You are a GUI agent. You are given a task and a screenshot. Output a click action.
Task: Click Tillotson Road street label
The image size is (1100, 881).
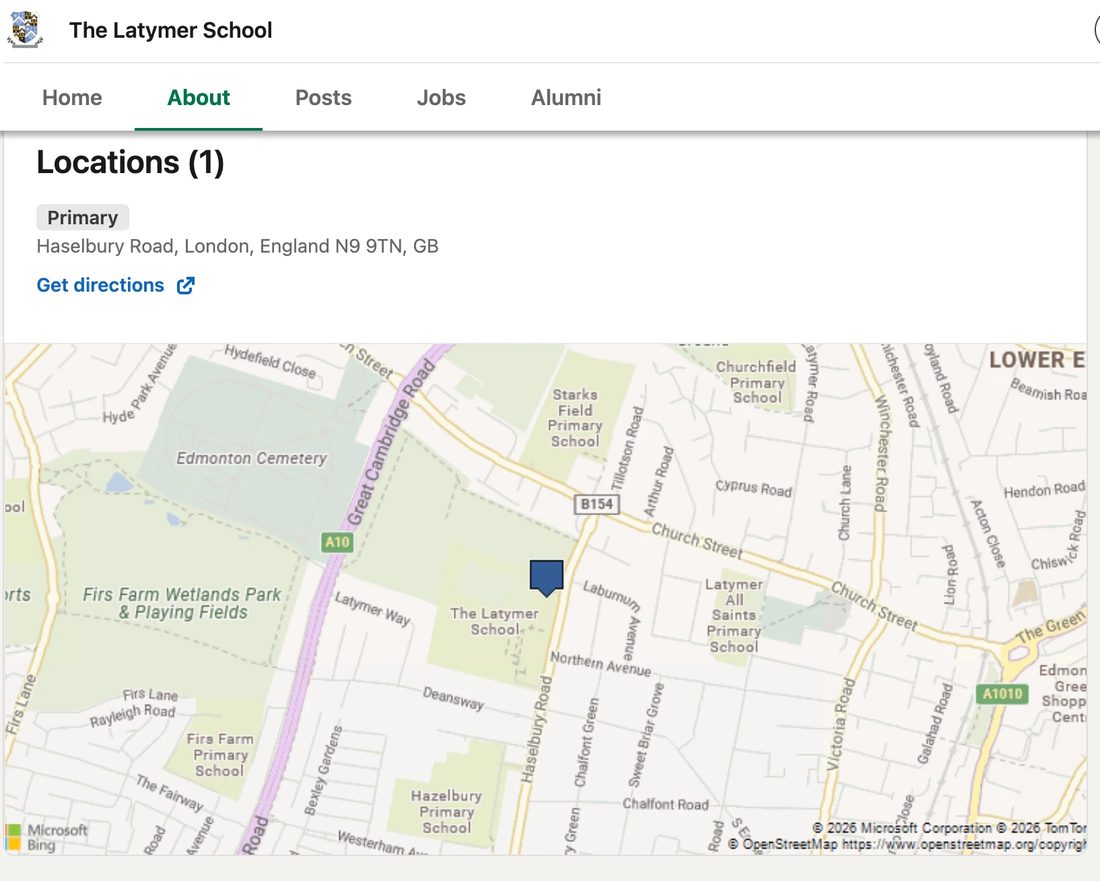(x=626, y=448)
